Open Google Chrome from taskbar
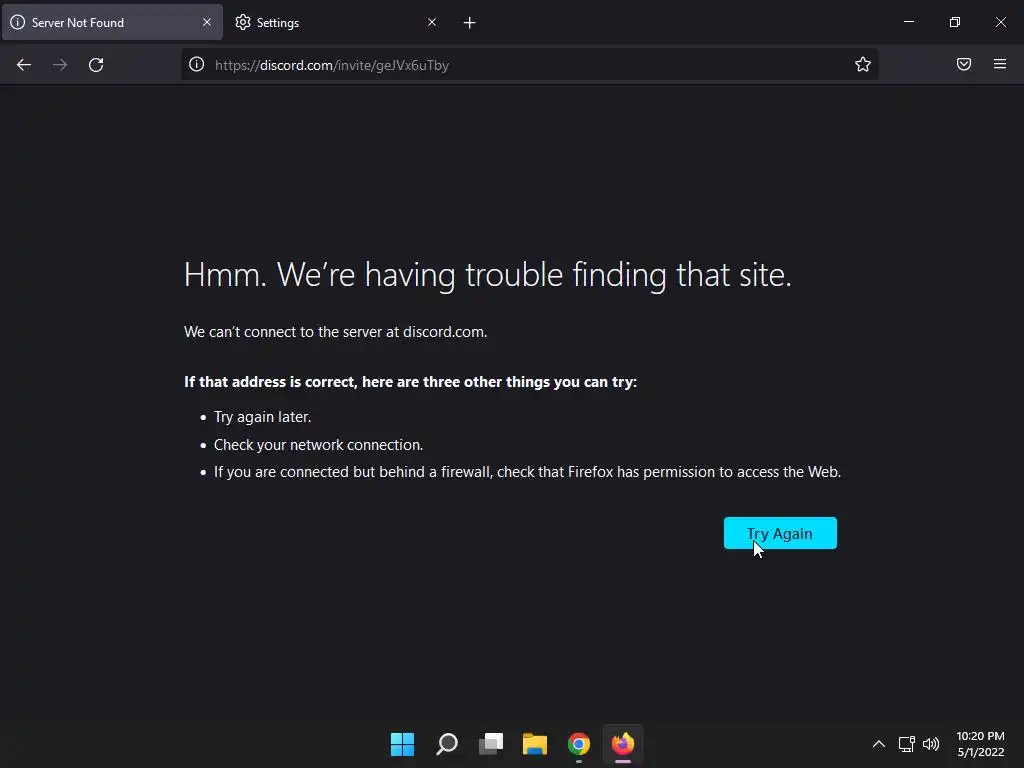This screenshot has width=1024, height=768. tap(579, 744)
